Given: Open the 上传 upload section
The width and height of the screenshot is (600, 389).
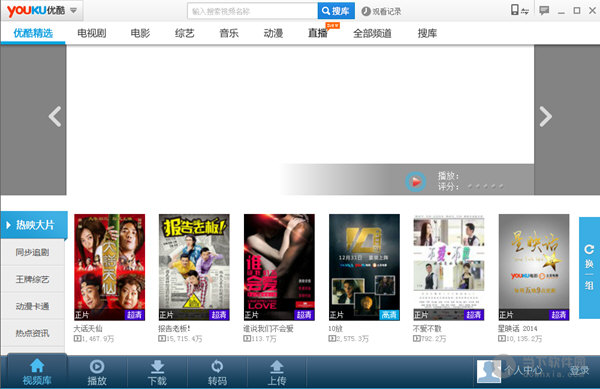Looking at the screenshot, I should [x=277, y=372].
